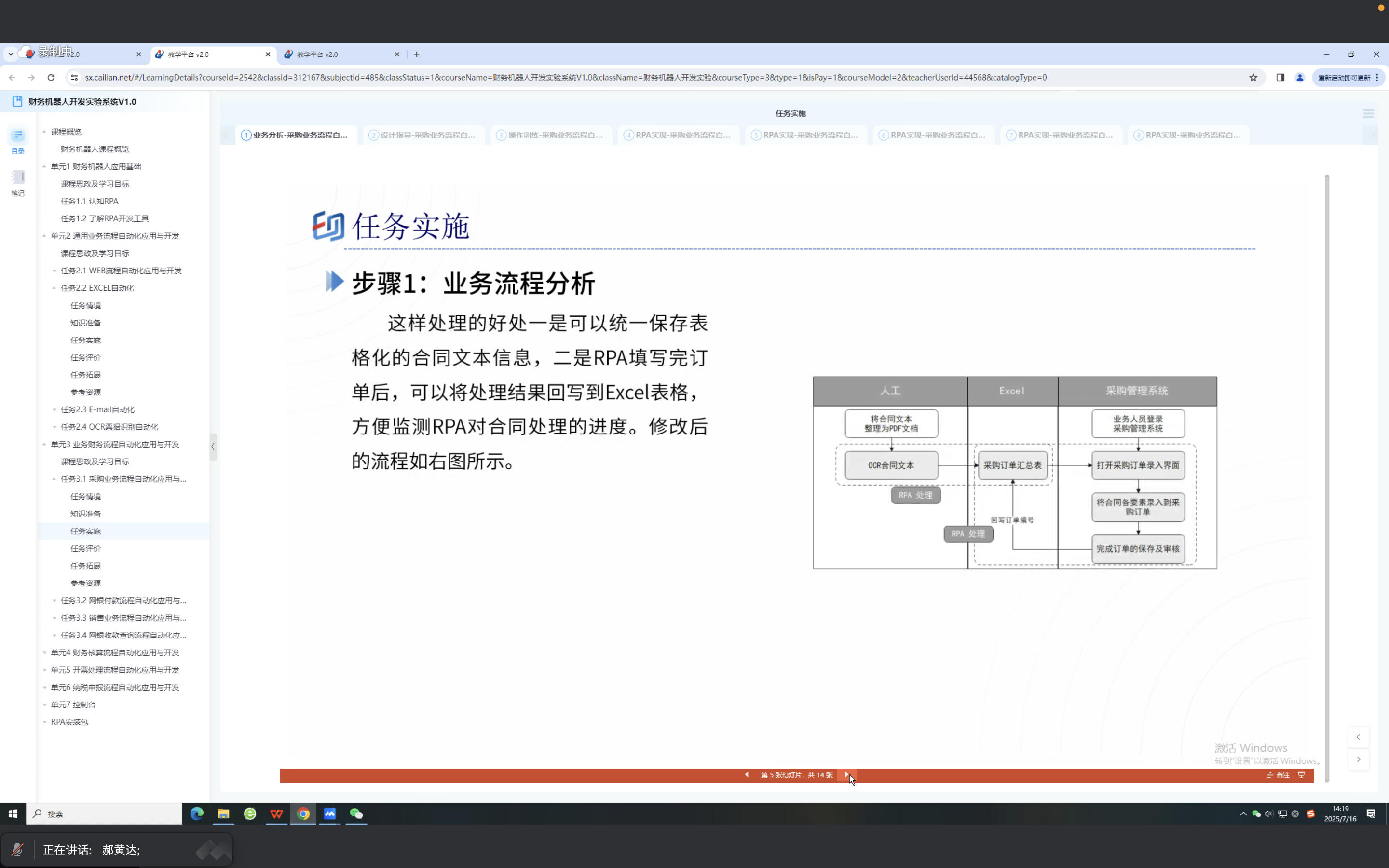The width and height of the screenshot is (1389, 868).
Task: Open WeChat from the taskbar
Action: click(x=356, y=814)
